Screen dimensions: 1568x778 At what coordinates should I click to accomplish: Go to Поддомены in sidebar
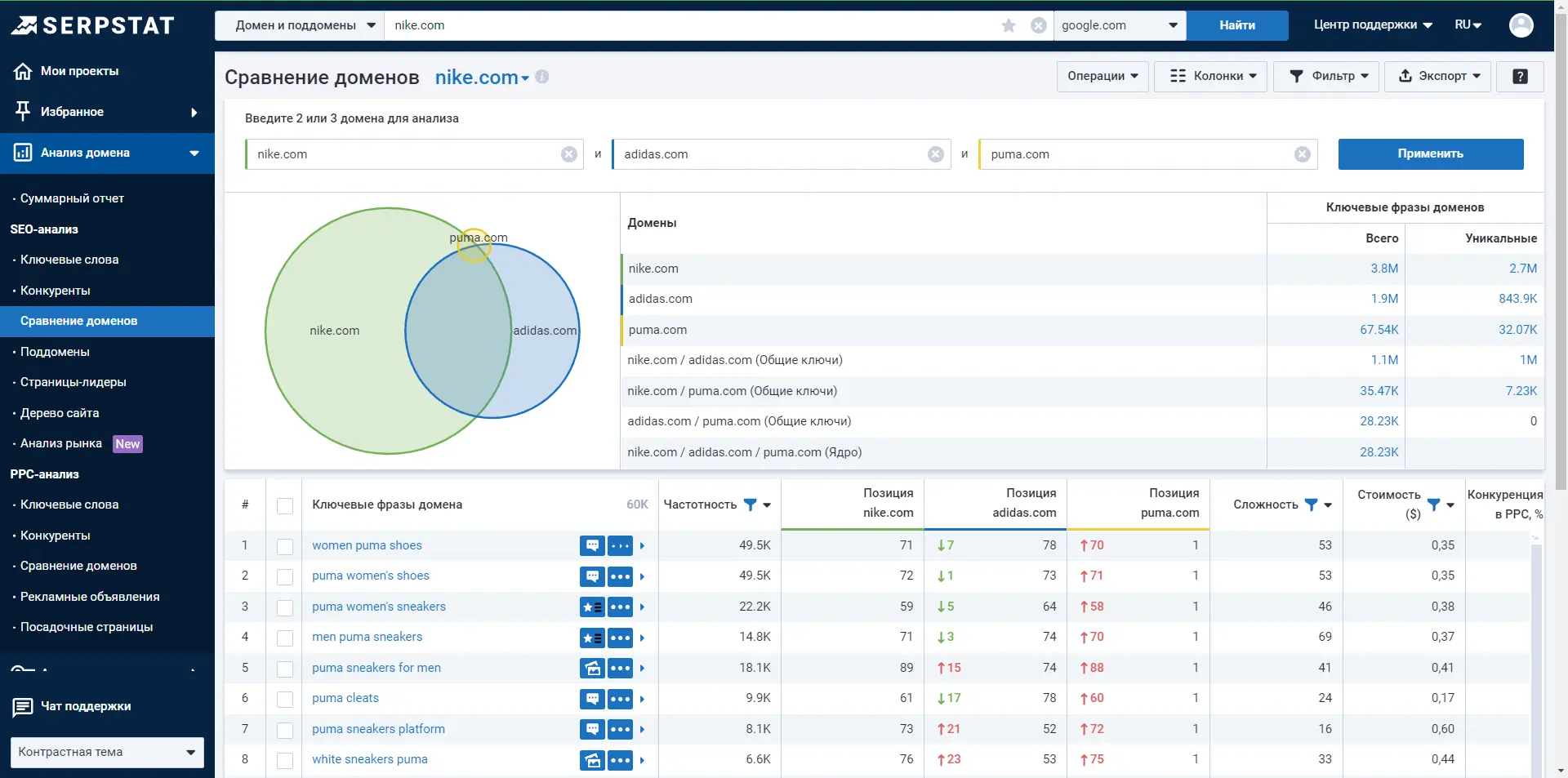(55, 352)
